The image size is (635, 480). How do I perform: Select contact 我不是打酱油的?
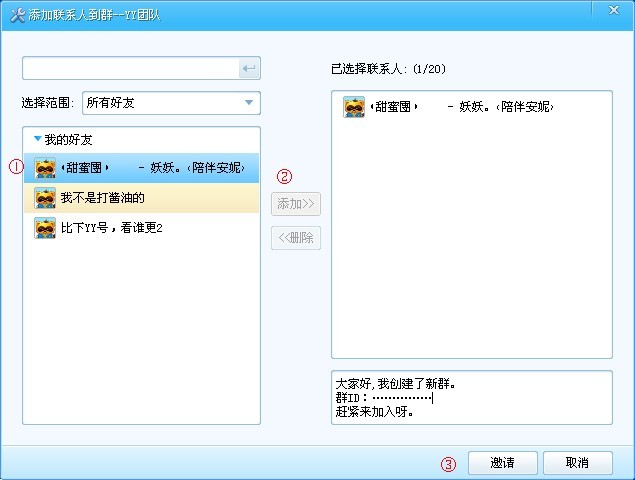(141, 198)
